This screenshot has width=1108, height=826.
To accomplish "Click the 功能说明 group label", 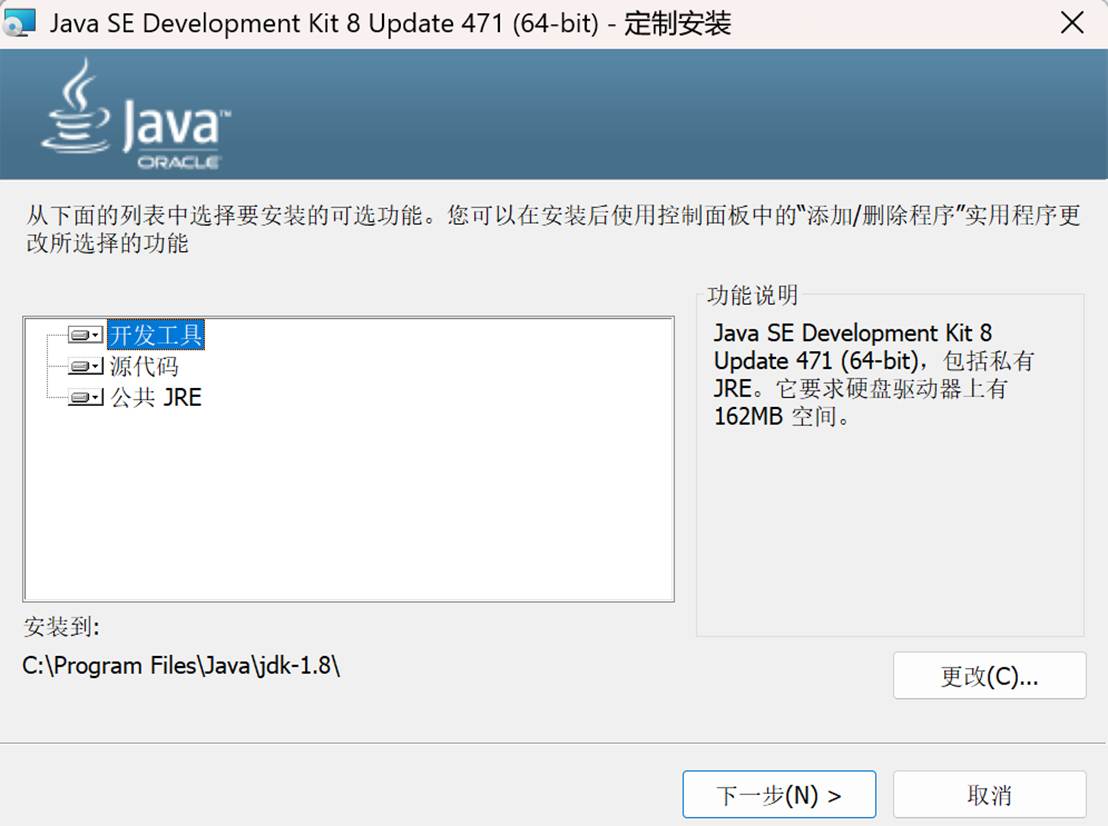I will point(753,295).
